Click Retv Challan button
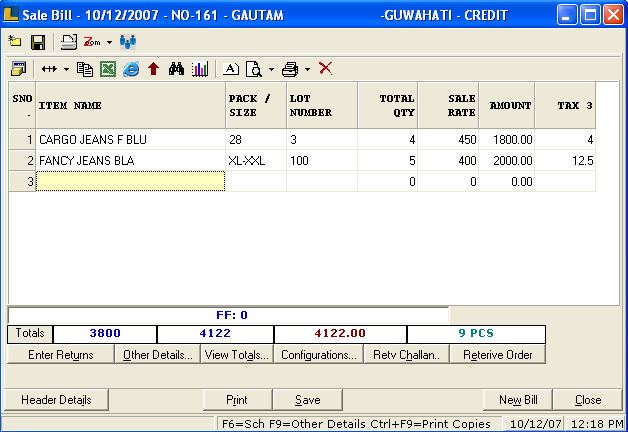628x432 pixels. click(407, 355)
